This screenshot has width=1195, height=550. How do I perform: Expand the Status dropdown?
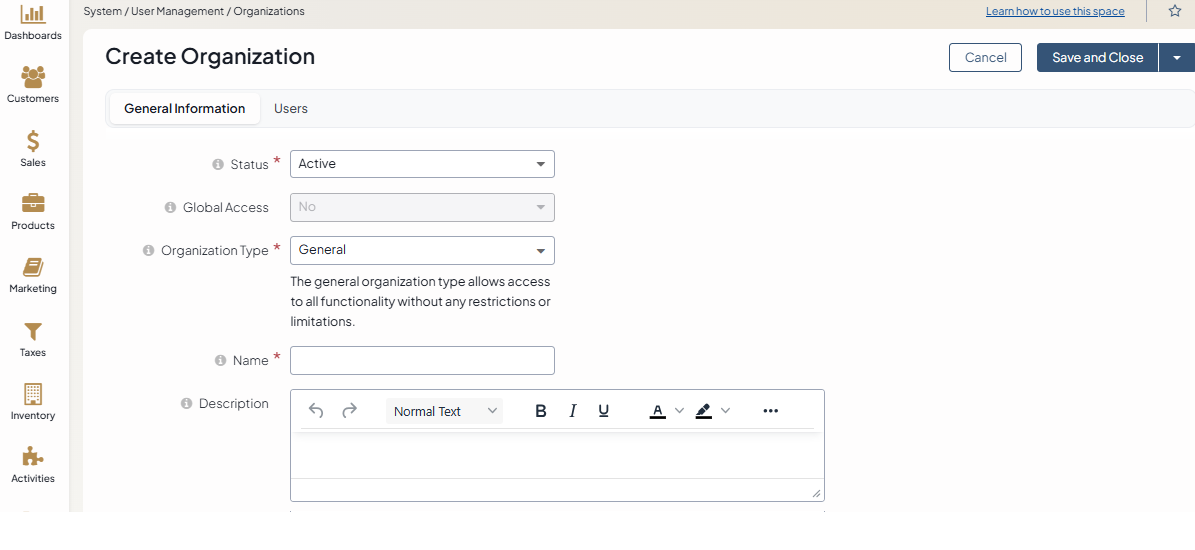pos(422,164)
